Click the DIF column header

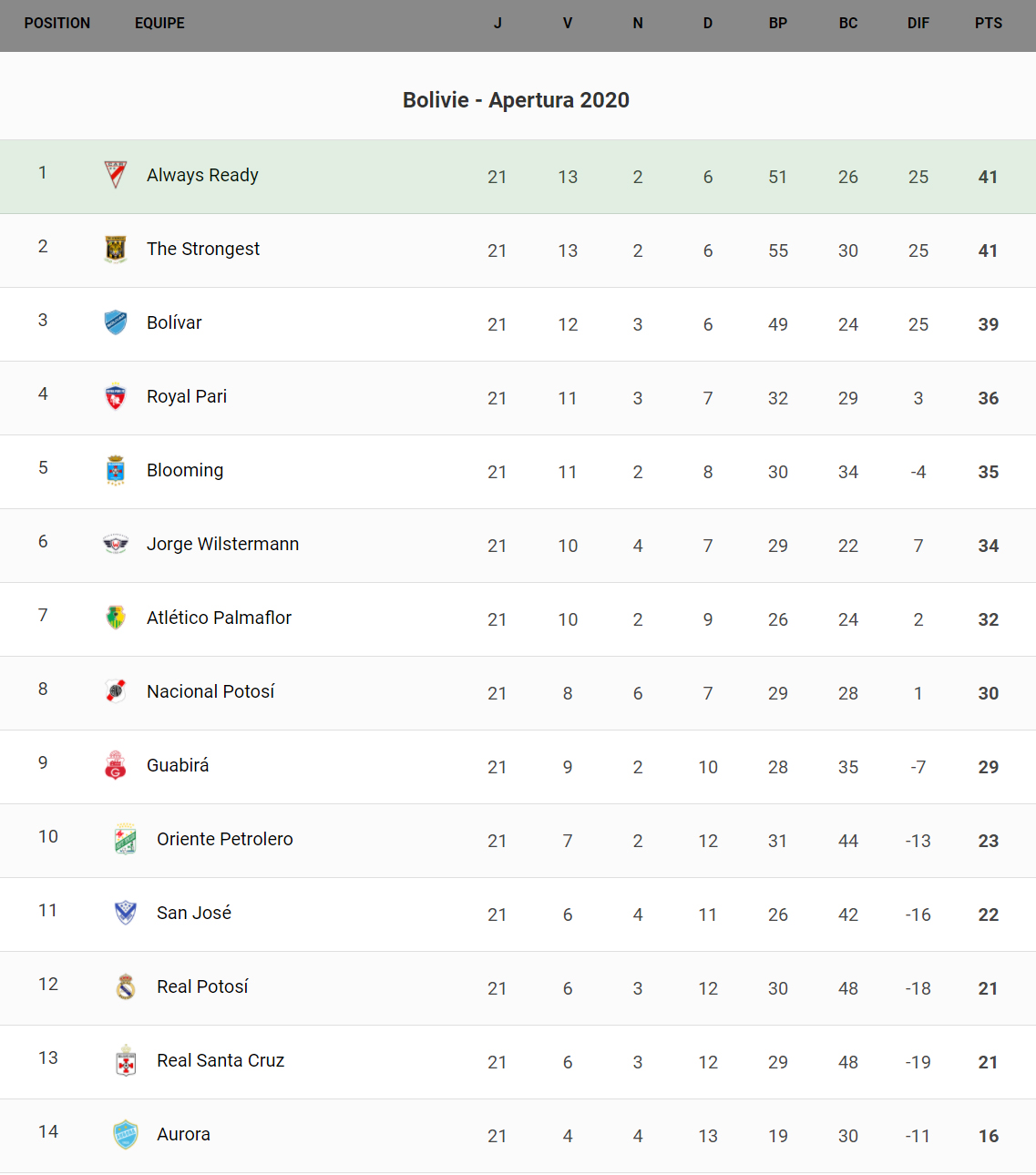(918, 24)
